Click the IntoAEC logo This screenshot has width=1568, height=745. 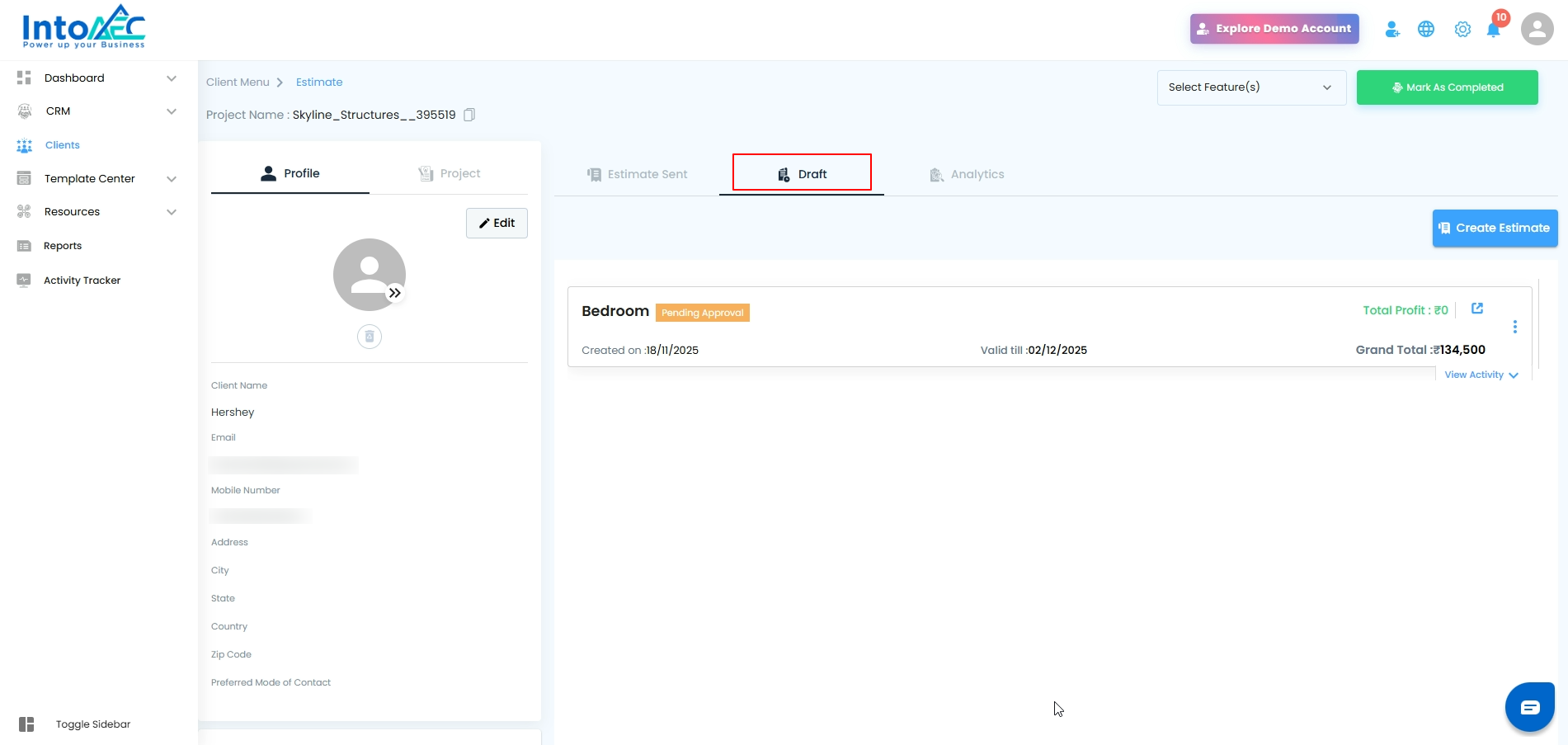tap(83, 27)
